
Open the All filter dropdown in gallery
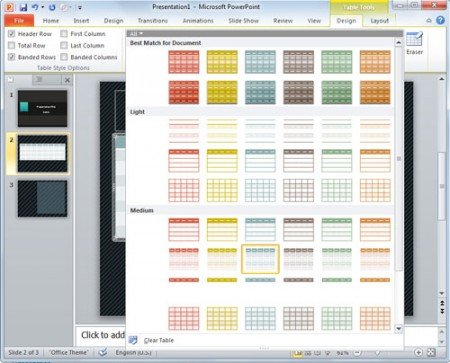tap(136, 34)
